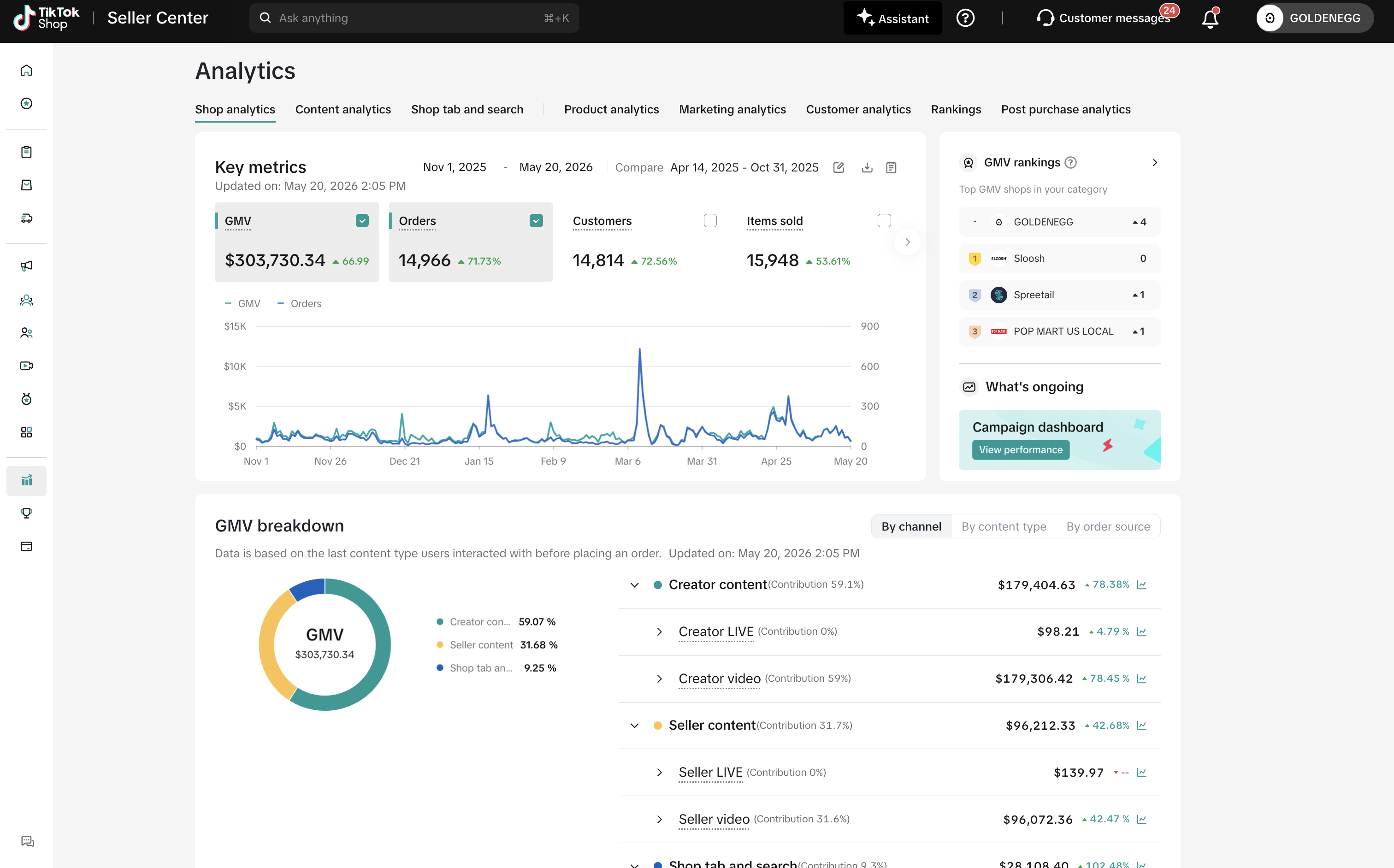The image size is (1394, 868).
Task: Expand the Seller video row
Action: pyautogui.click(x=659, y=819)
